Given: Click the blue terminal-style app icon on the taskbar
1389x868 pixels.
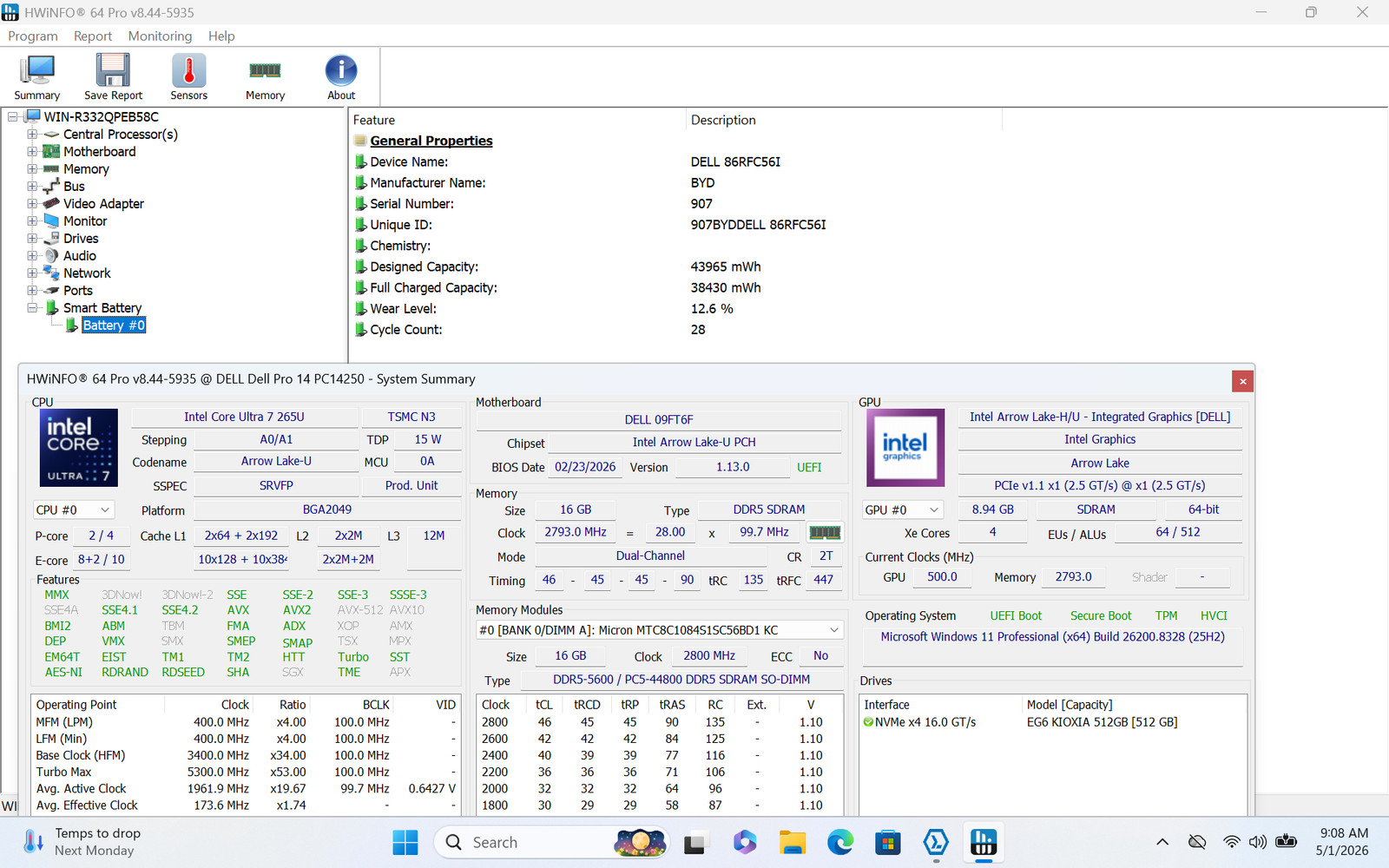Looking at the screenshot, I should coord(935,842).
